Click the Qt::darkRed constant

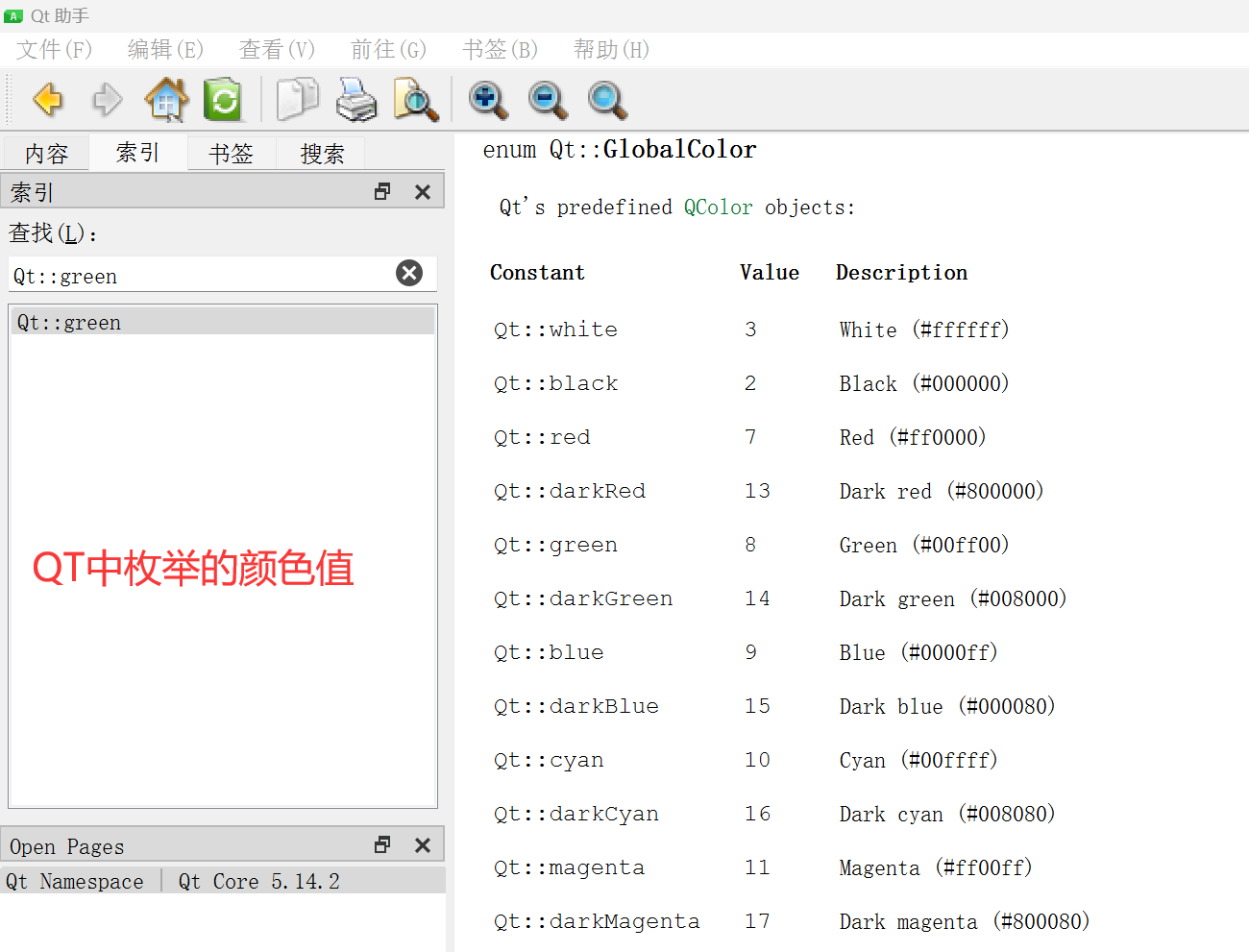(570, 491)
